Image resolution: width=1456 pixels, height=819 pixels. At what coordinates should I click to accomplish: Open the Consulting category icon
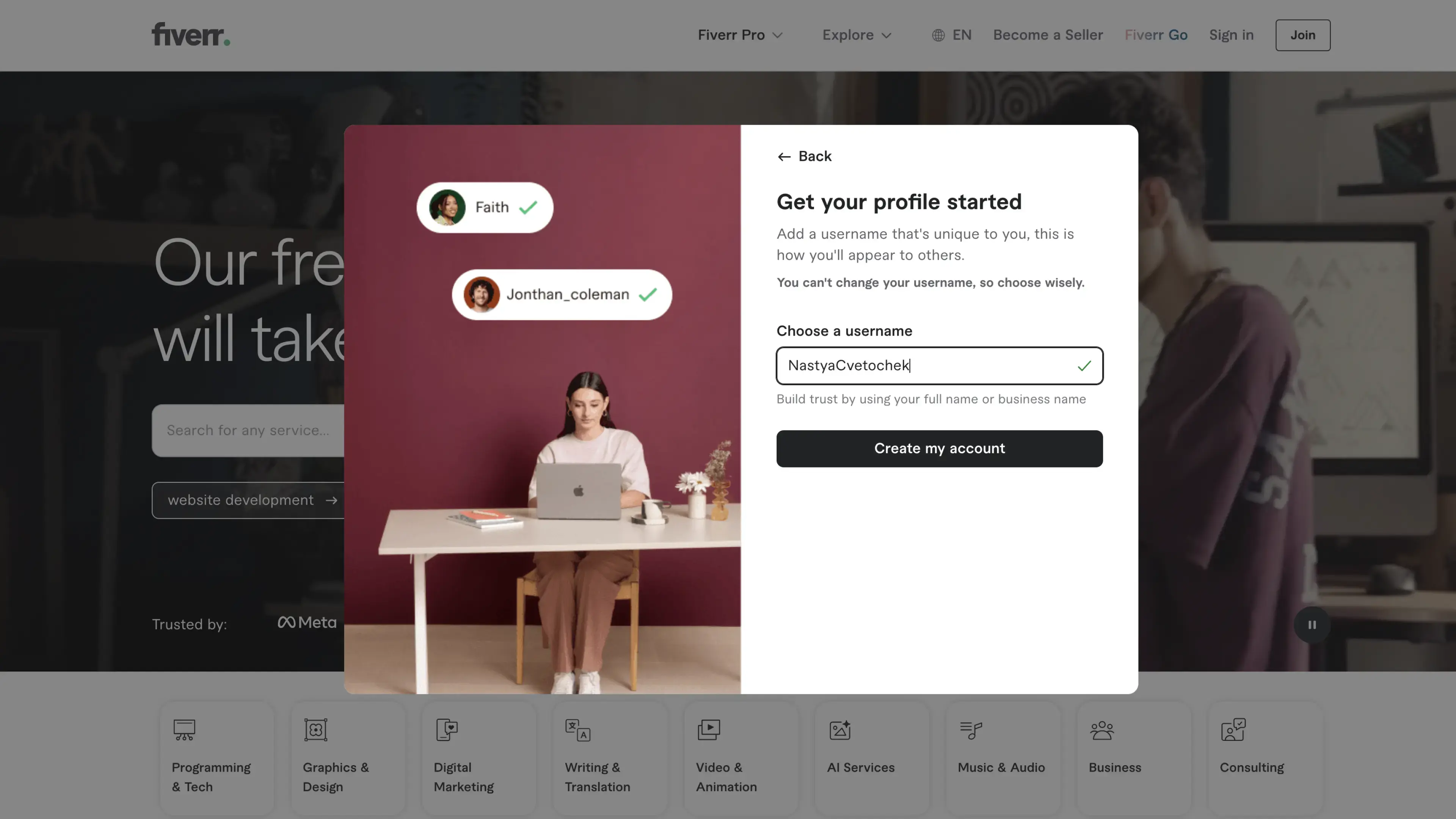tap(1233, 730)
